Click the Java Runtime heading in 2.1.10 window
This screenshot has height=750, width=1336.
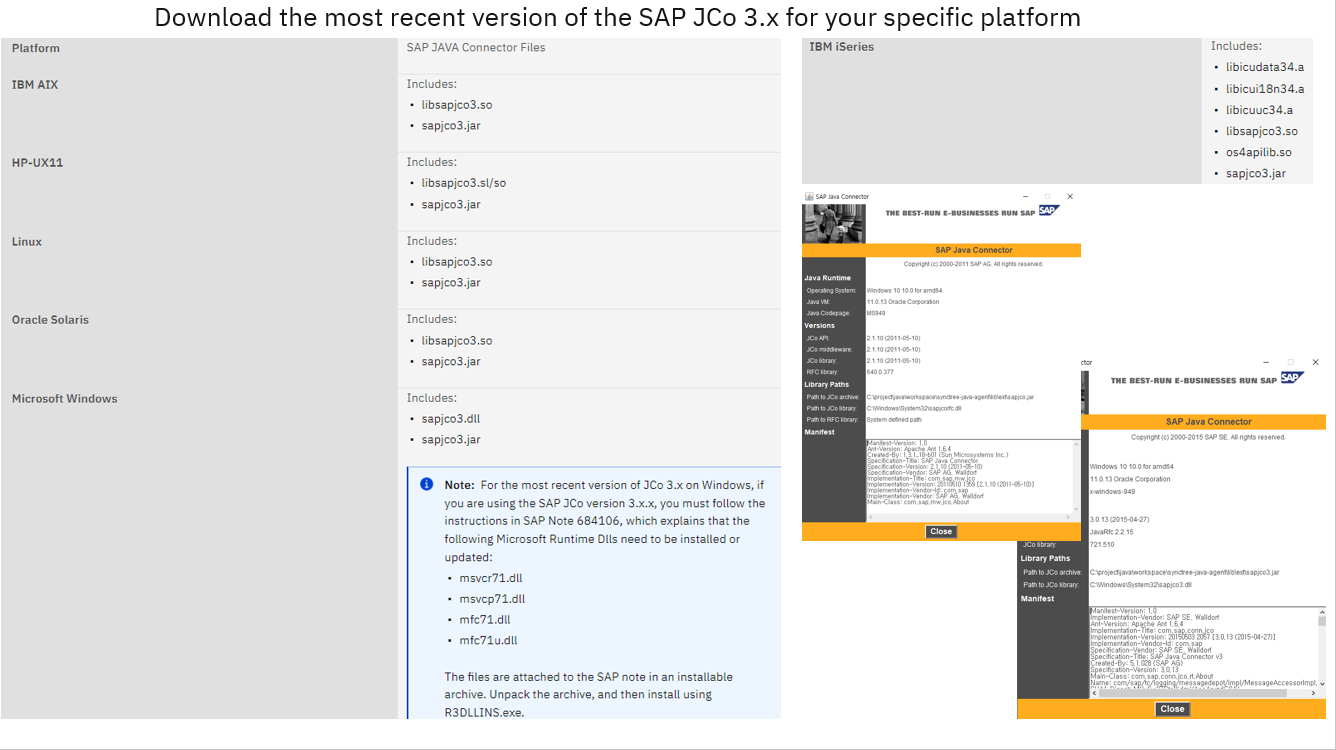(x=828, y=278)
